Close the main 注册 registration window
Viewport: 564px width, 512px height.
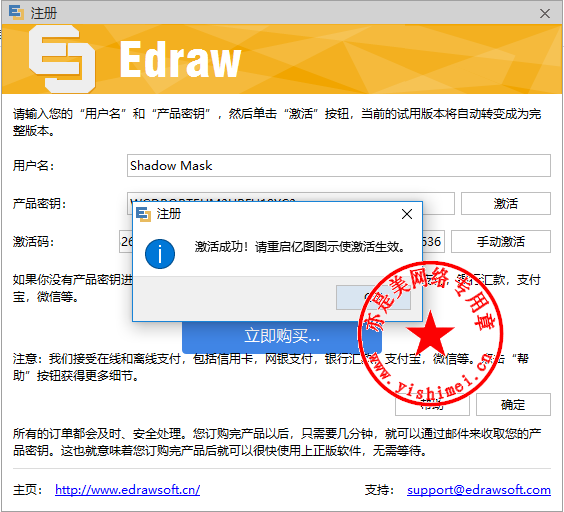coord(545,14)
